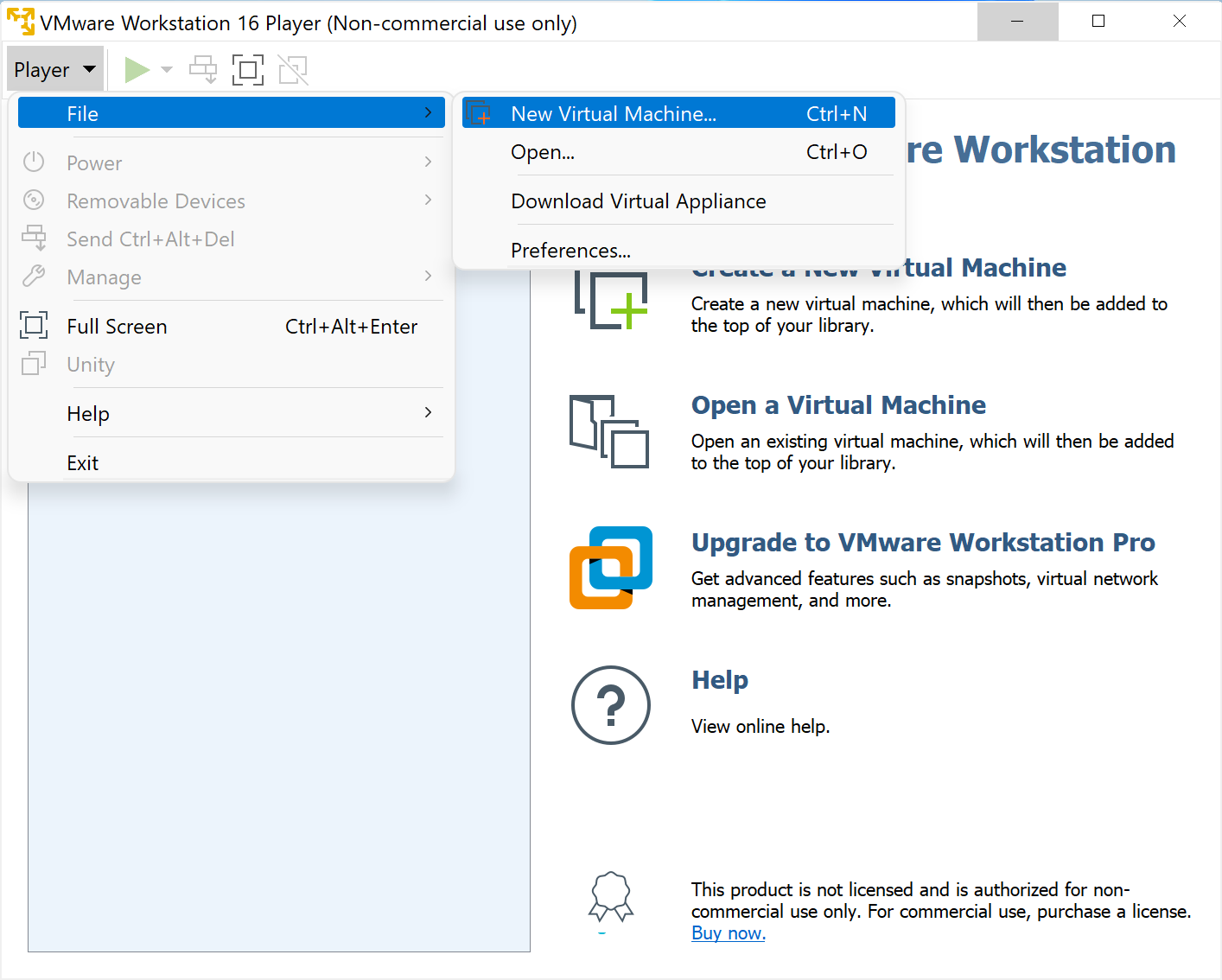Click the VMware logo in the title bar
Viewport: 1222px width, 980px height.
[x=19, y=22]
